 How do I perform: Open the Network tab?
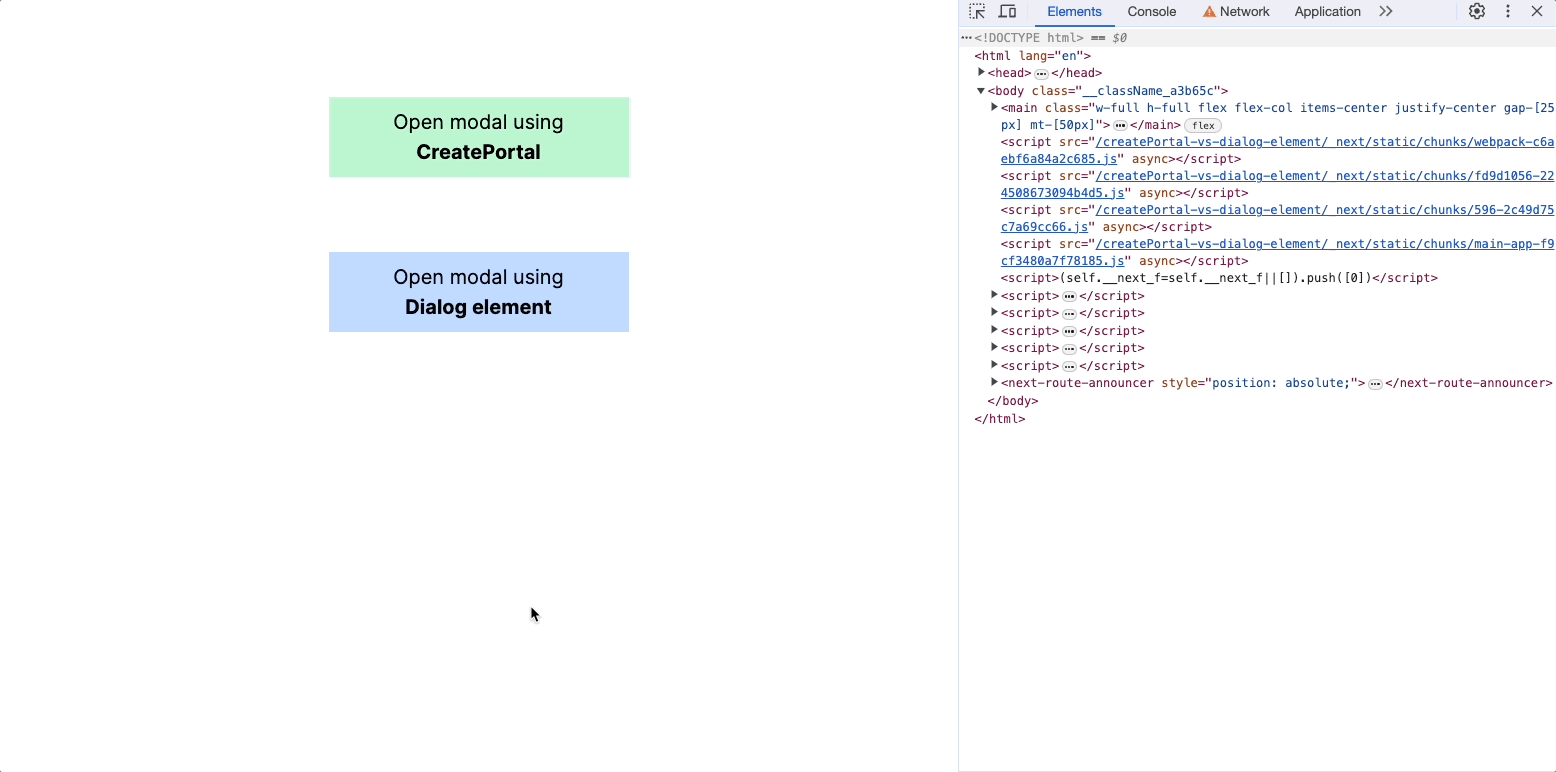pos(1236,12)
